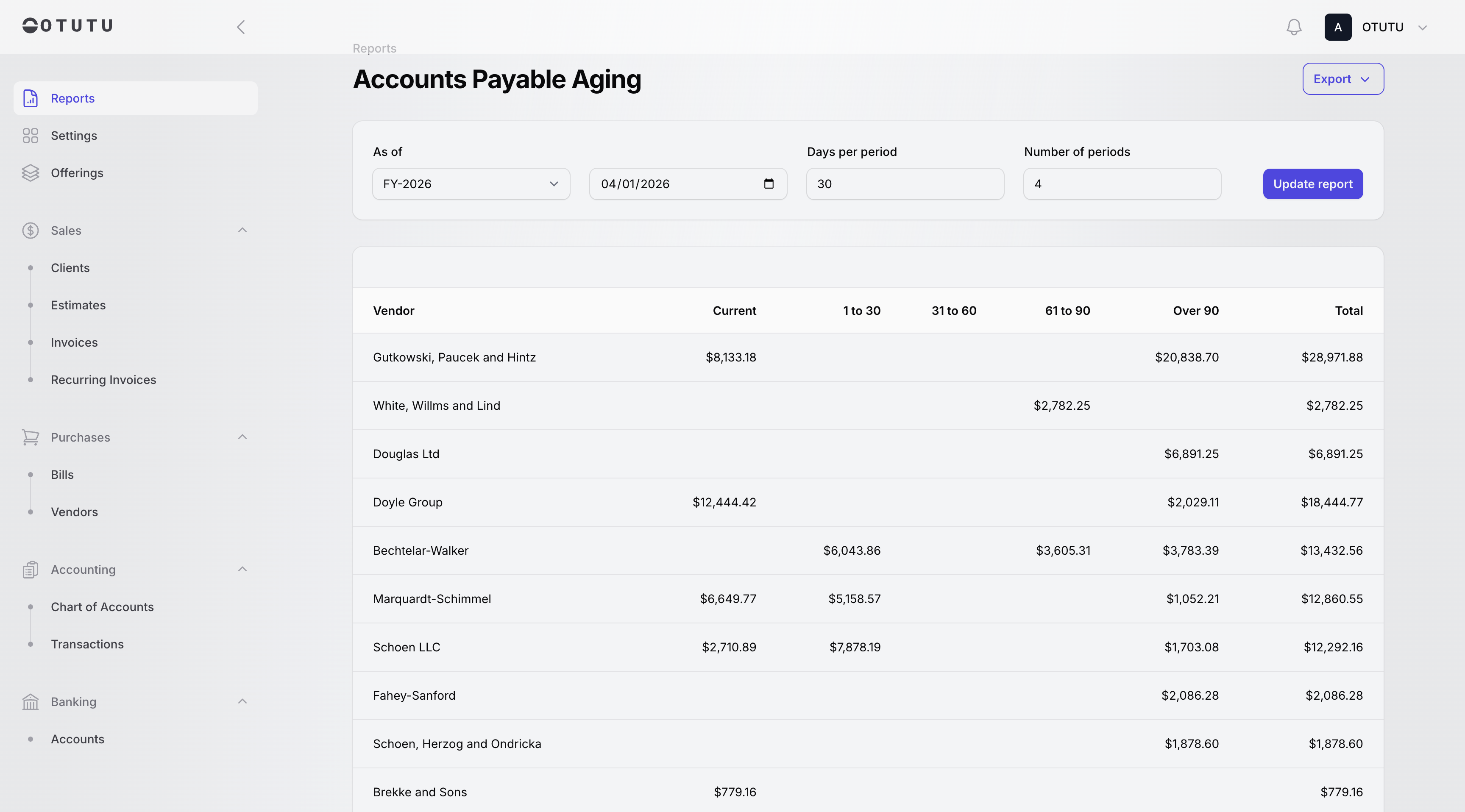Click the notification bell icon
This screenshot has height=812, width=1465.
1294,27
